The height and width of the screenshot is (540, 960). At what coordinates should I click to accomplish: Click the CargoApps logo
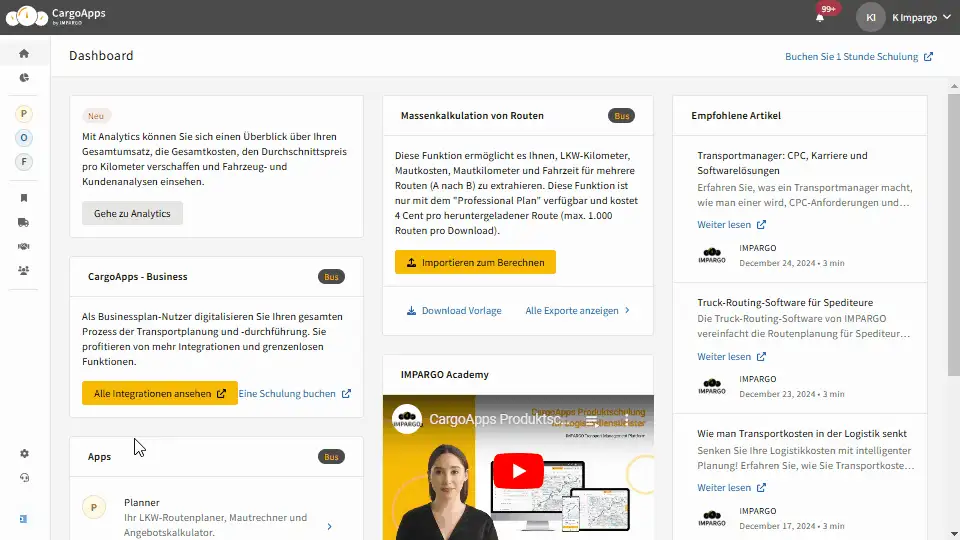tap(56, 17)
